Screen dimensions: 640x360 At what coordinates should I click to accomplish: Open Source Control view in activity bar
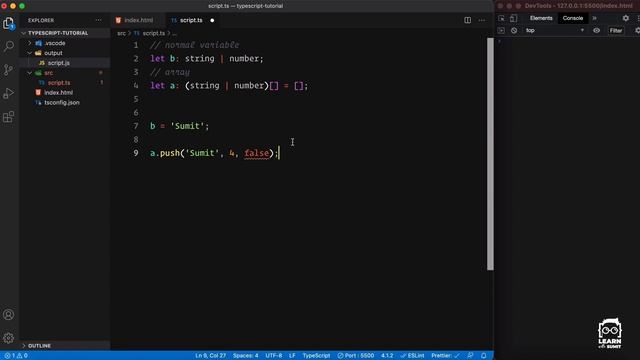(9, 70)
